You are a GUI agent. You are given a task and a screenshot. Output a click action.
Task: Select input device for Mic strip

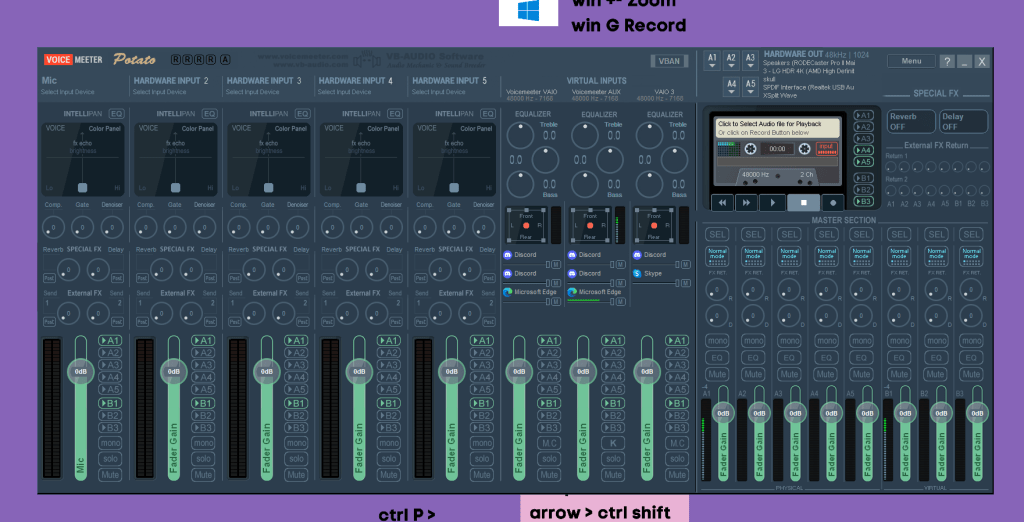pos(68,92)
